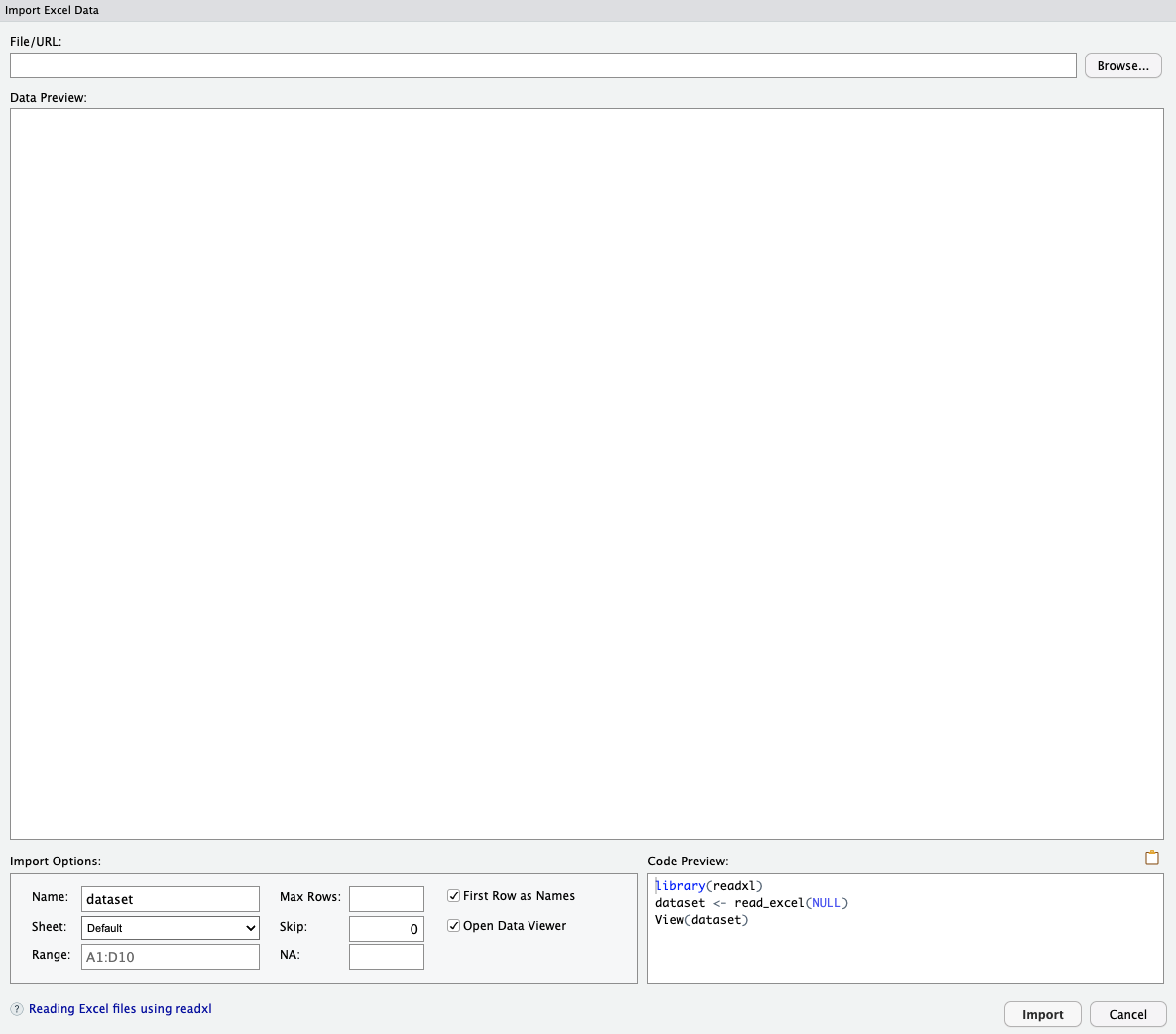Select the Name field containing dataset
Viewport: 1176px width, 1034px height.
click(170, 898)
